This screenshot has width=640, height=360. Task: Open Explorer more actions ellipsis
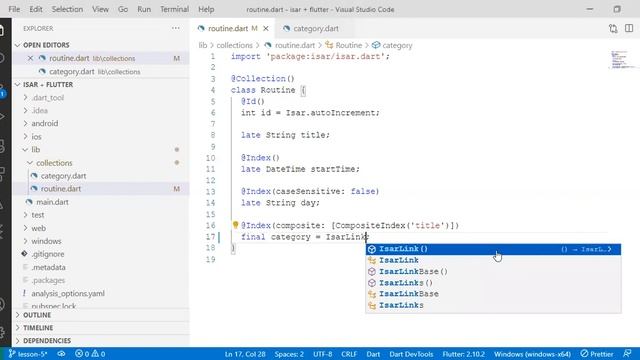coord(176,28)
